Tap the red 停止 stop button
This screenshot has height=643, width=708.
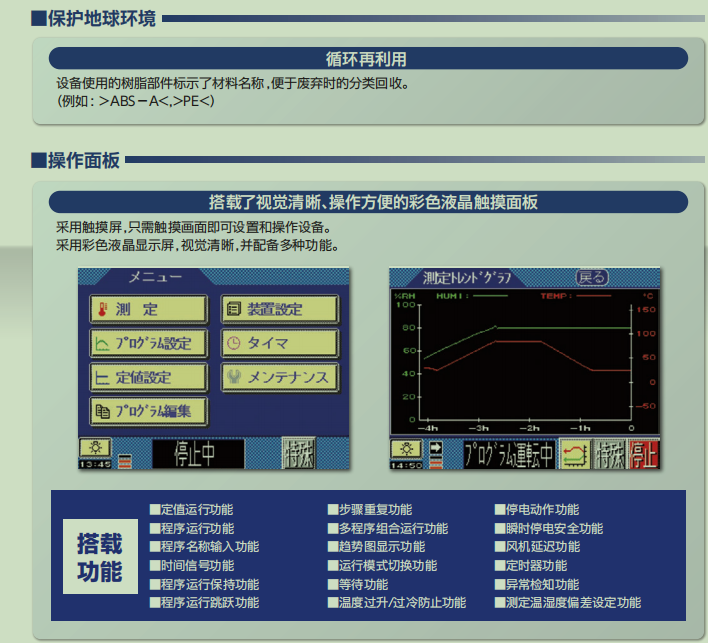click(x=644, y=454)
